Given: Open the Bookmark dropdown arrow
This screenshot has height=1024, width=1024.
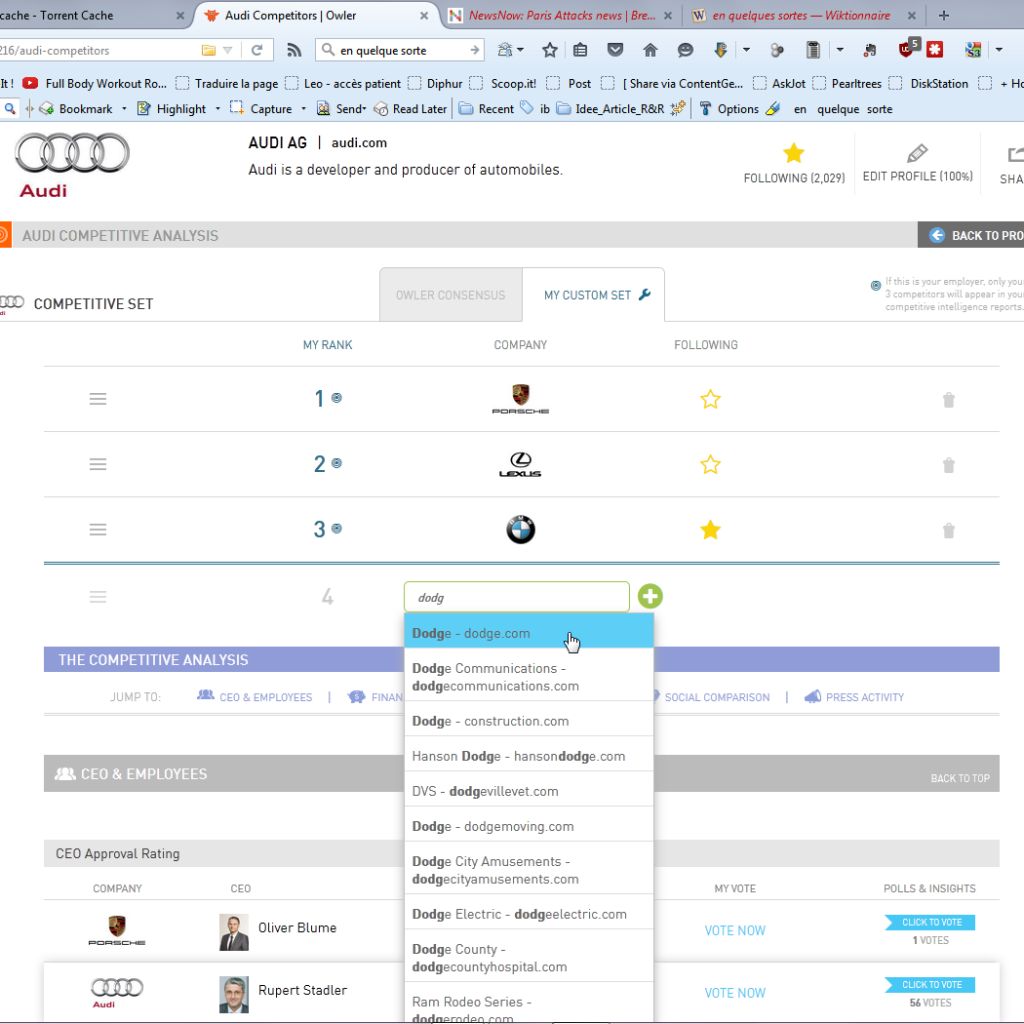Looking at the screenshot, I should (124, 108).
